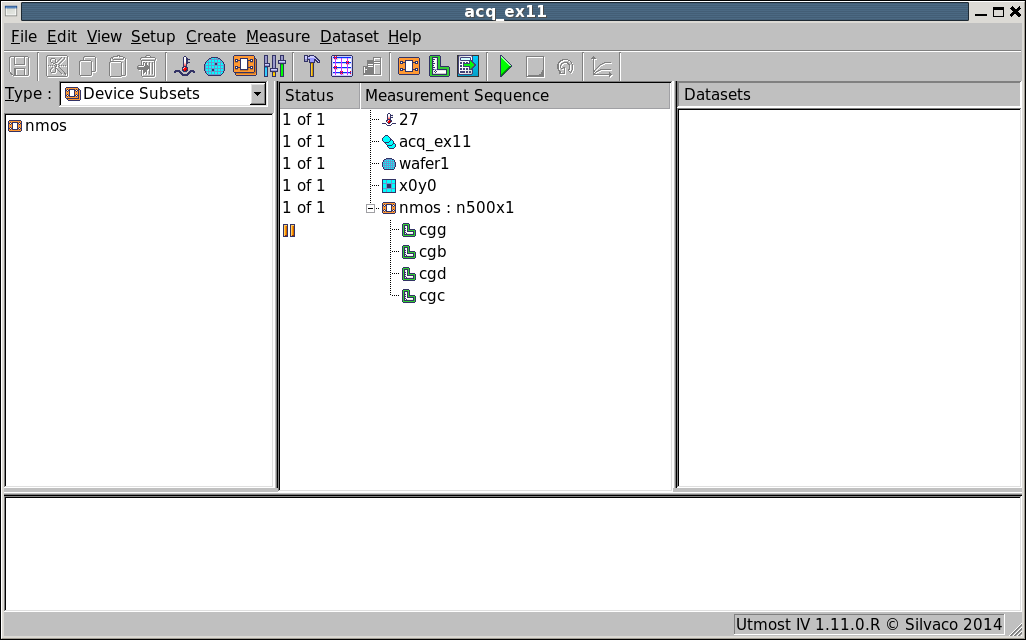Click the sliders settings toolbar icon
The height and width of the screenshot is (640, 1026).
[275, 67]
